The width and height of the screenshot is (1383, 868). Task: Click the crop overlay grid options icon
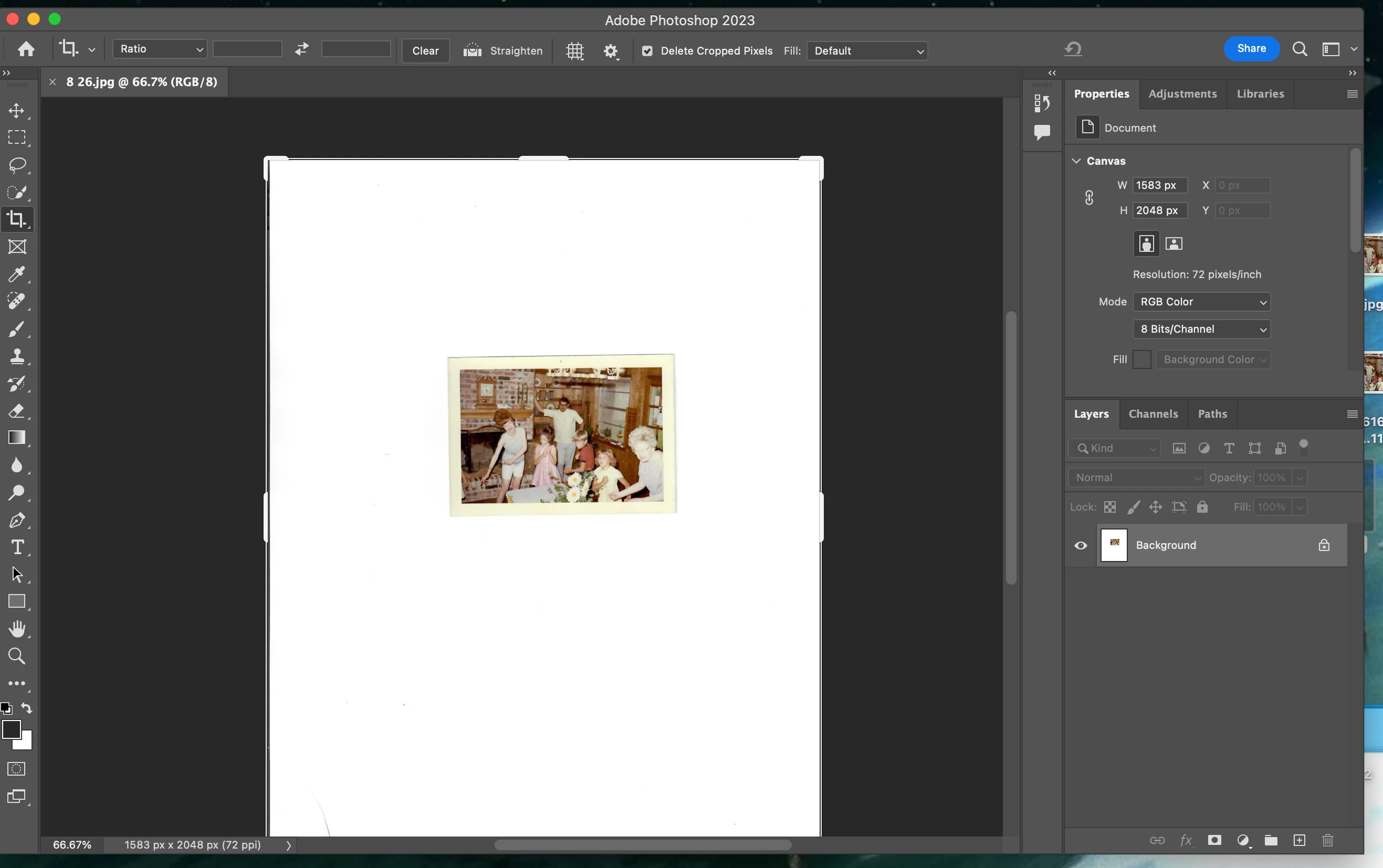pos(574,51)
